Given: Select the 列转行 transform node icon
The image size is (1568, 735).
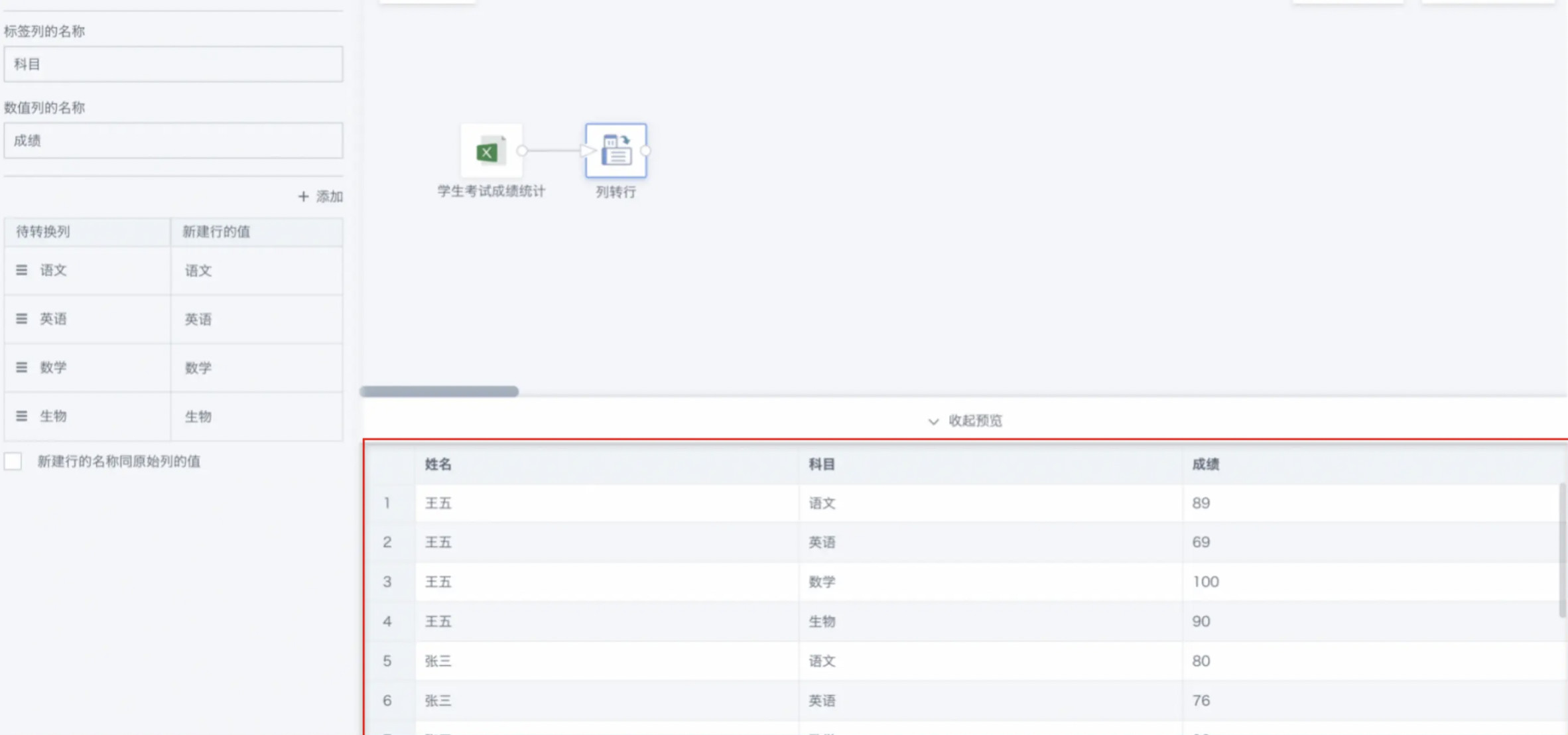Looking at the screenshot, I should pyautogui.click(x=616, y=151).
